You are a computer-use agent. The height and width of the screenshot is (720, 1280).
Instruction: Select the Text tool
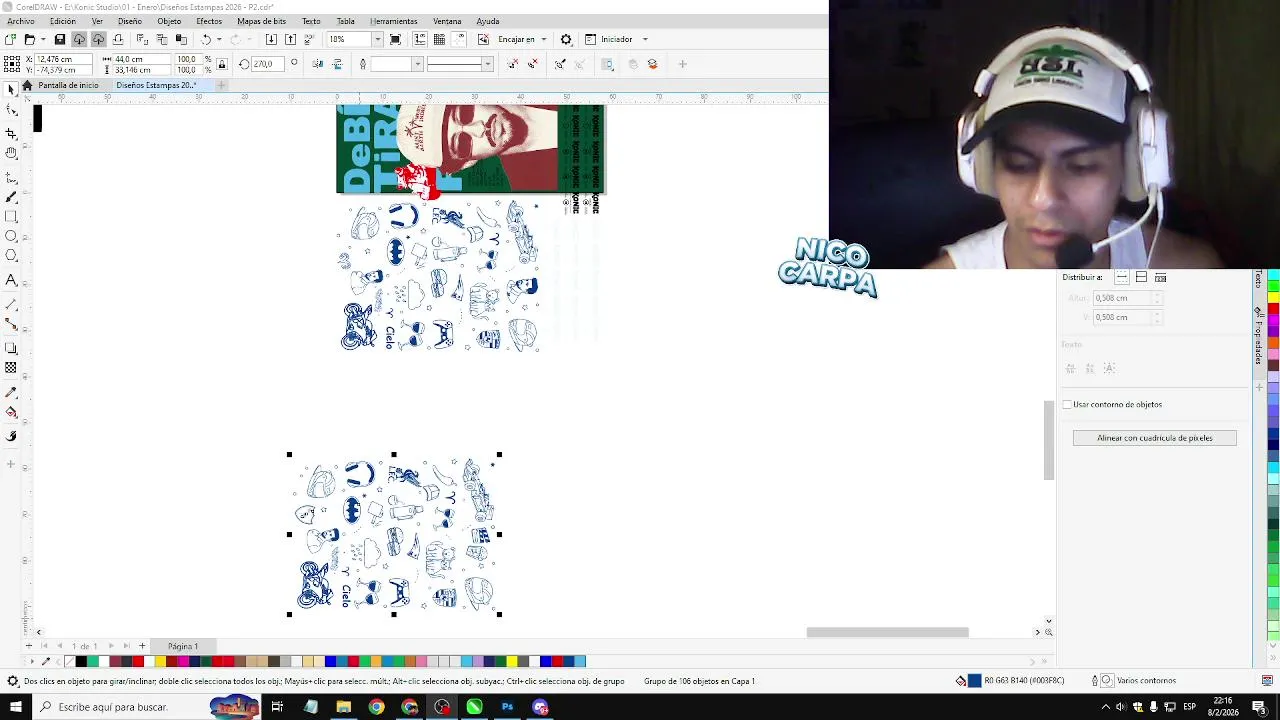(11, 280)
